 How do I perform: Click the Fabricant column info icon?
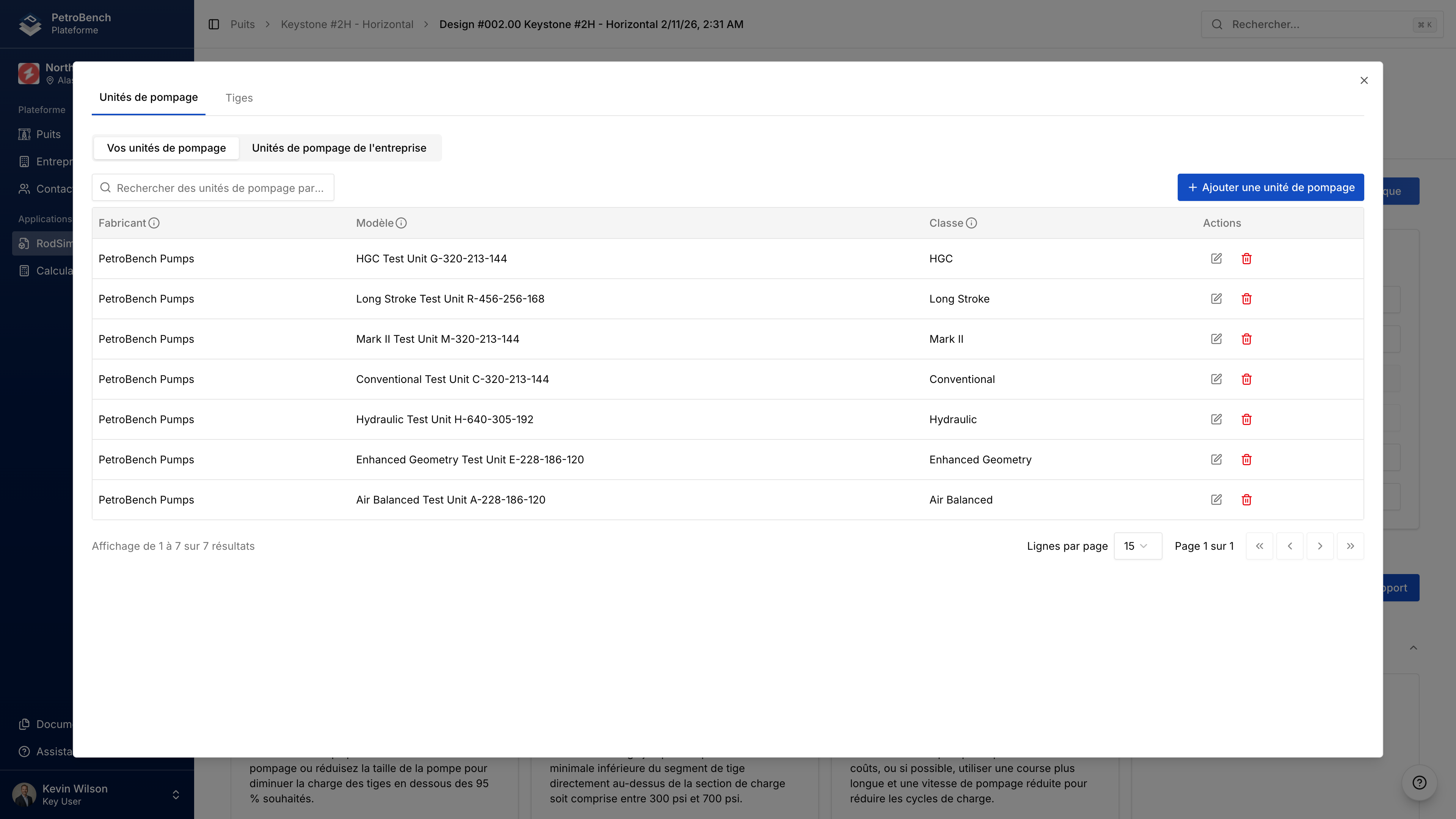[x=154, y=223]
